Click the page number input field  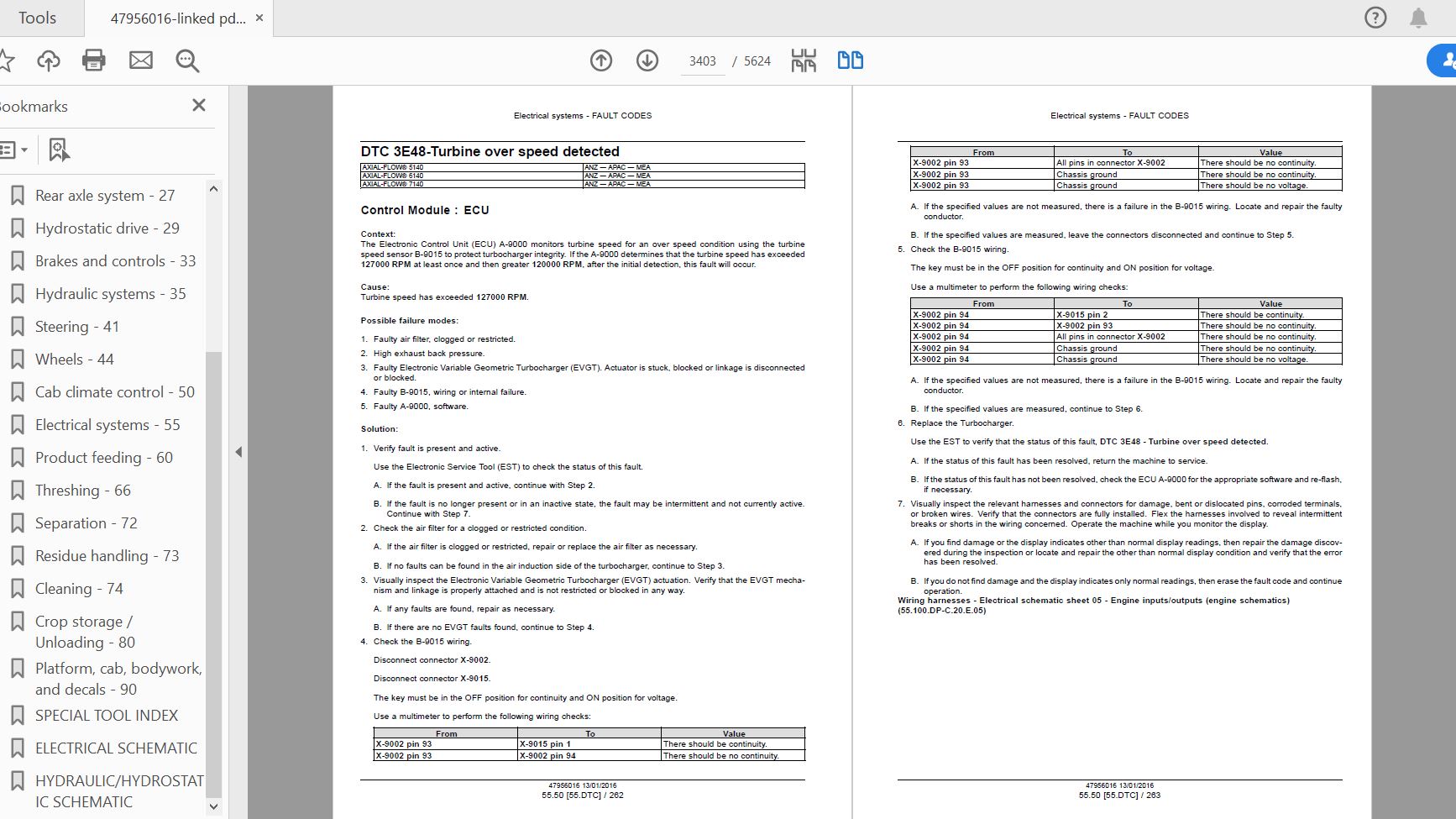point(702,61)
